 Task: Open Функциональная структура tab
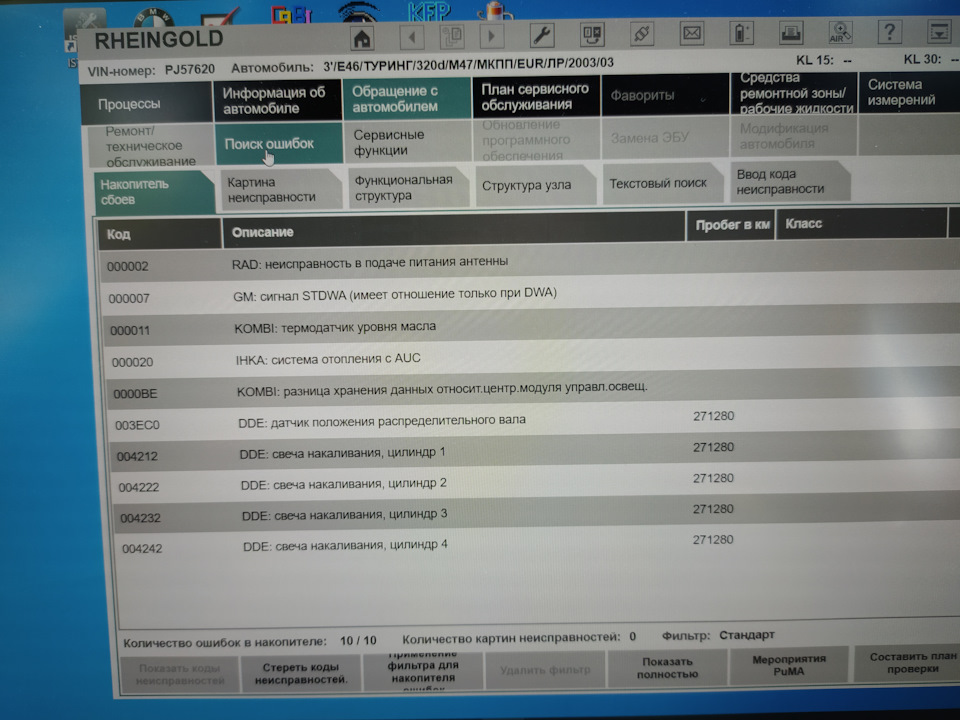pos(409,187)
